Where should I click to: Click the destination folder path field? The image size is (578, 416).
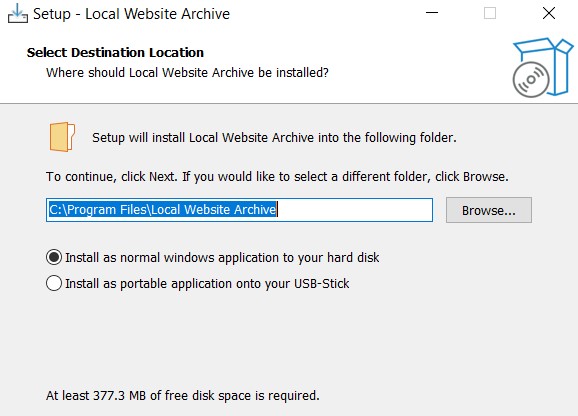[239, 210]
